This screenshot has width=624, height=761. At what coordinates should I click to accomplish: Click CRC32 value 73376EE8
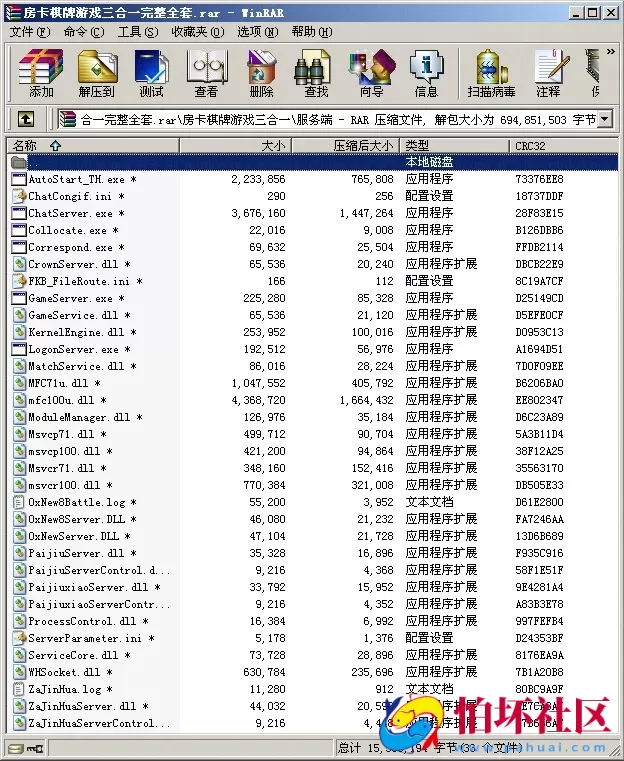tap(539, 179)
